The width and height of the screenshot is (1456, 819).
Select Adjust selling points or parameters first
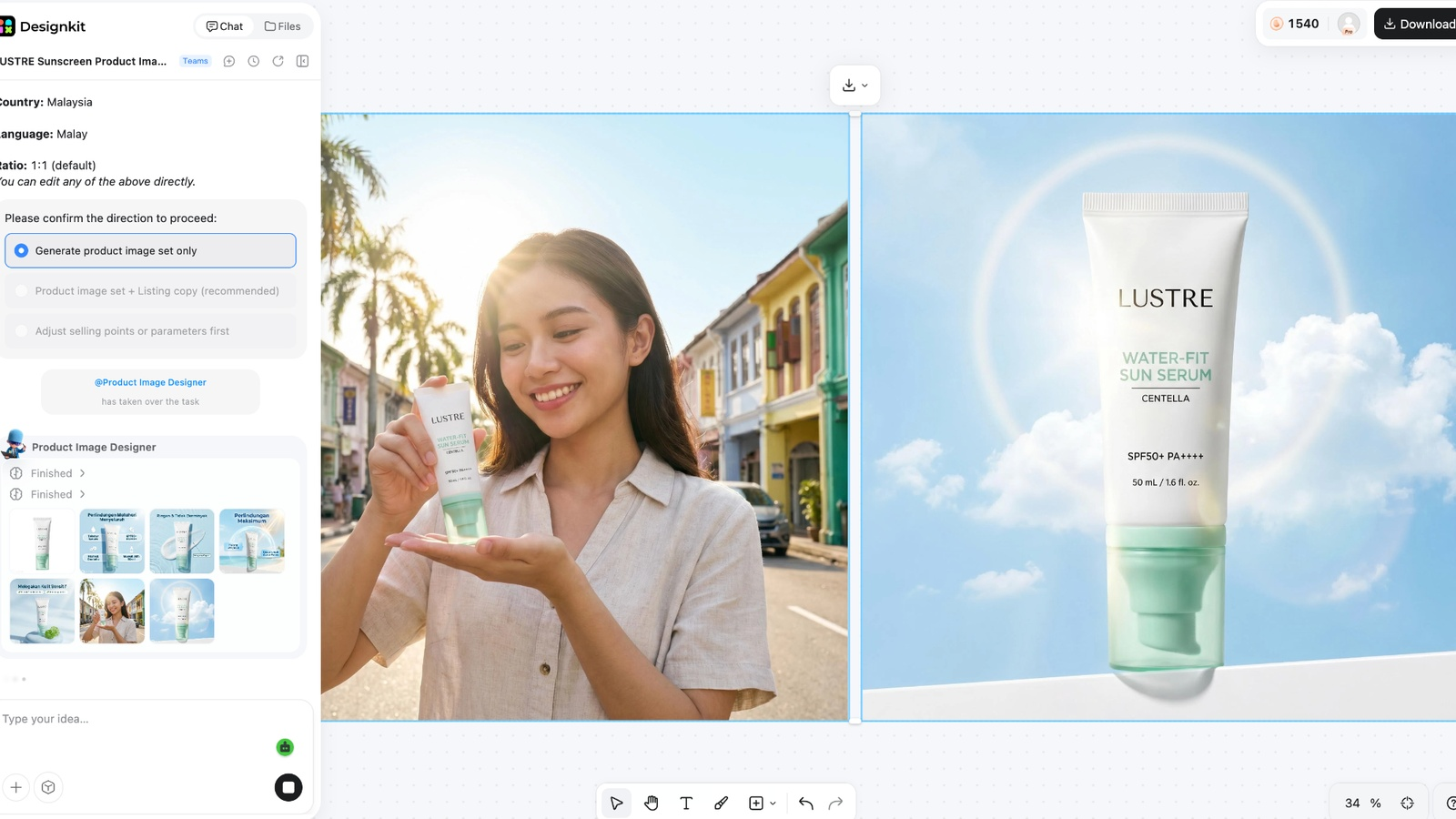point(150,331)
